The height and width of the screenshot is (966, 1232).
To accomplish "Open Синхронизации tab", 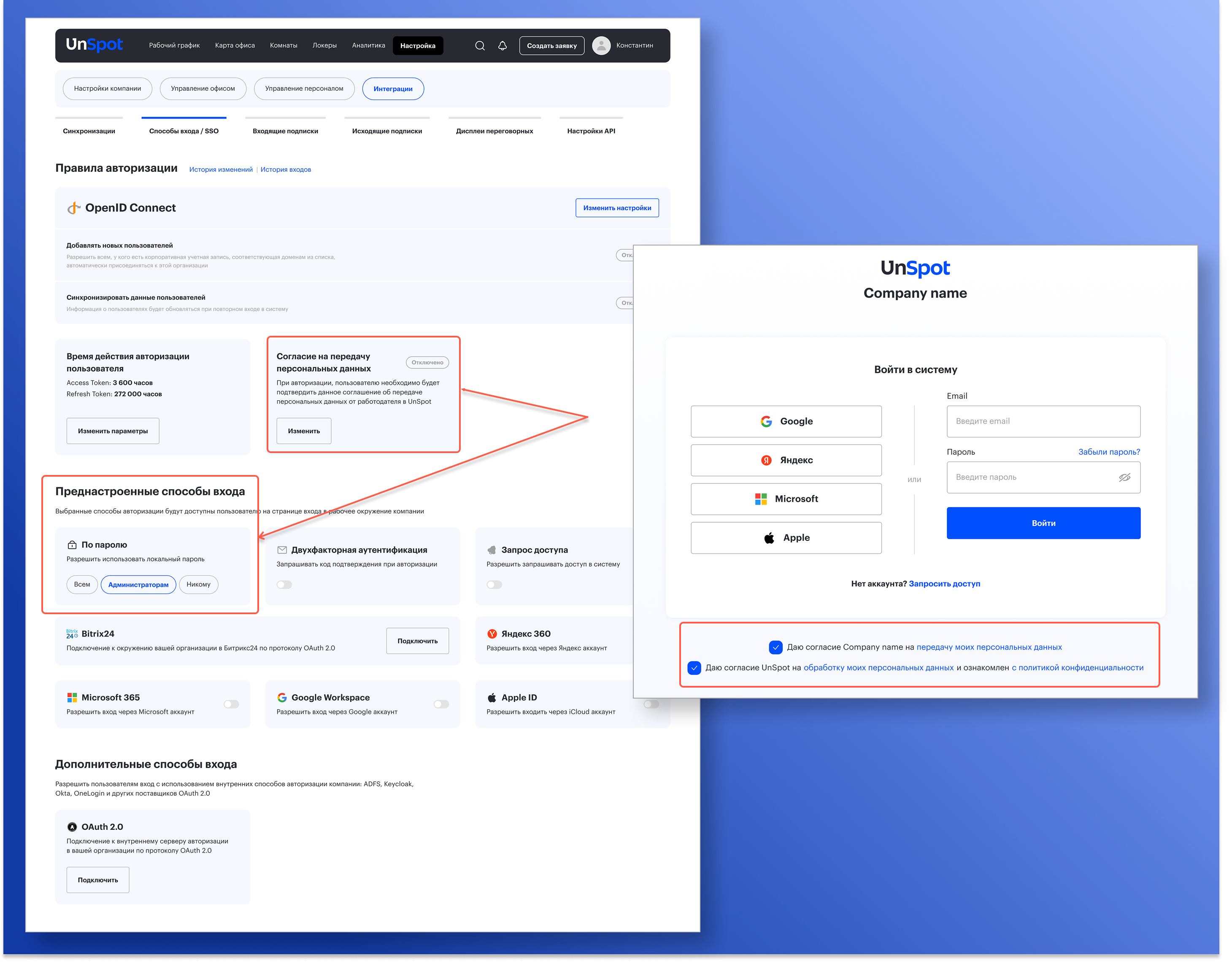I will click(89, 131).
